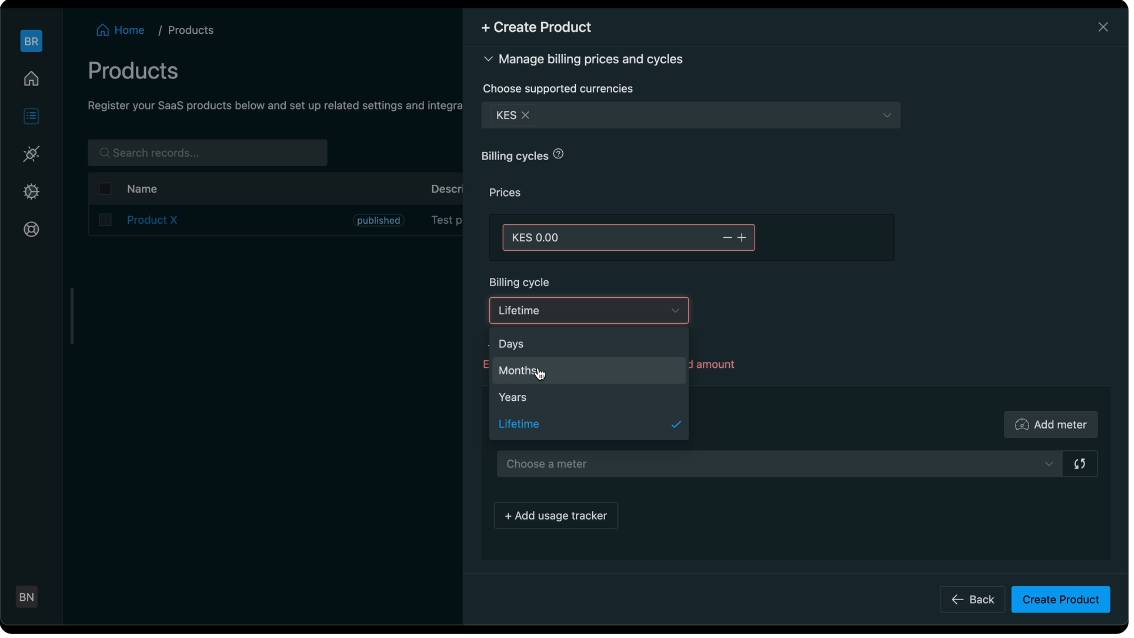This screenshot has width=1134, height=638.
Task: Click the refresh meters icon button
Action: coord(1080,464)
